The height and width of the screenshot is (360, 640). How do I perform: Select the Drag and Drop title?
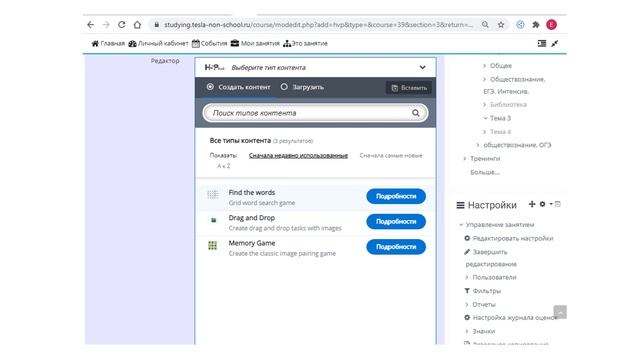pyautogui.click(x=252, y=218)
